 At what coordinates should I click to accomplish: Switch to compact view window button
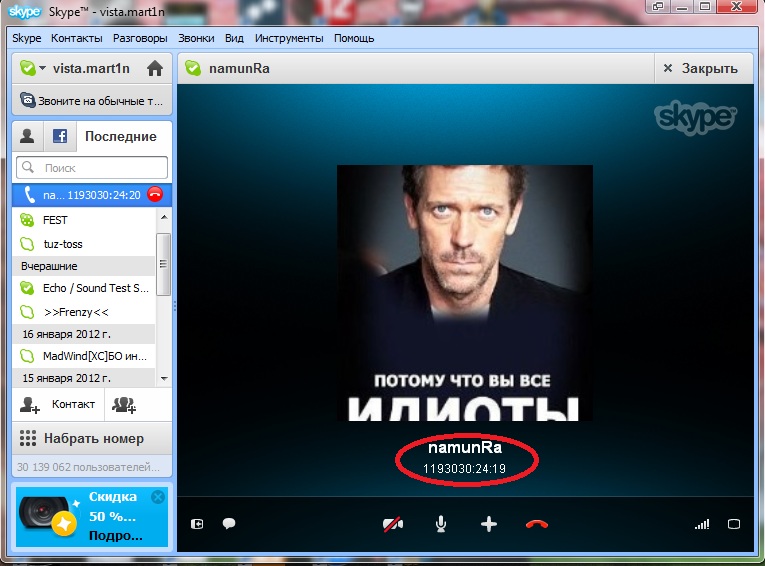pos(658,7)
